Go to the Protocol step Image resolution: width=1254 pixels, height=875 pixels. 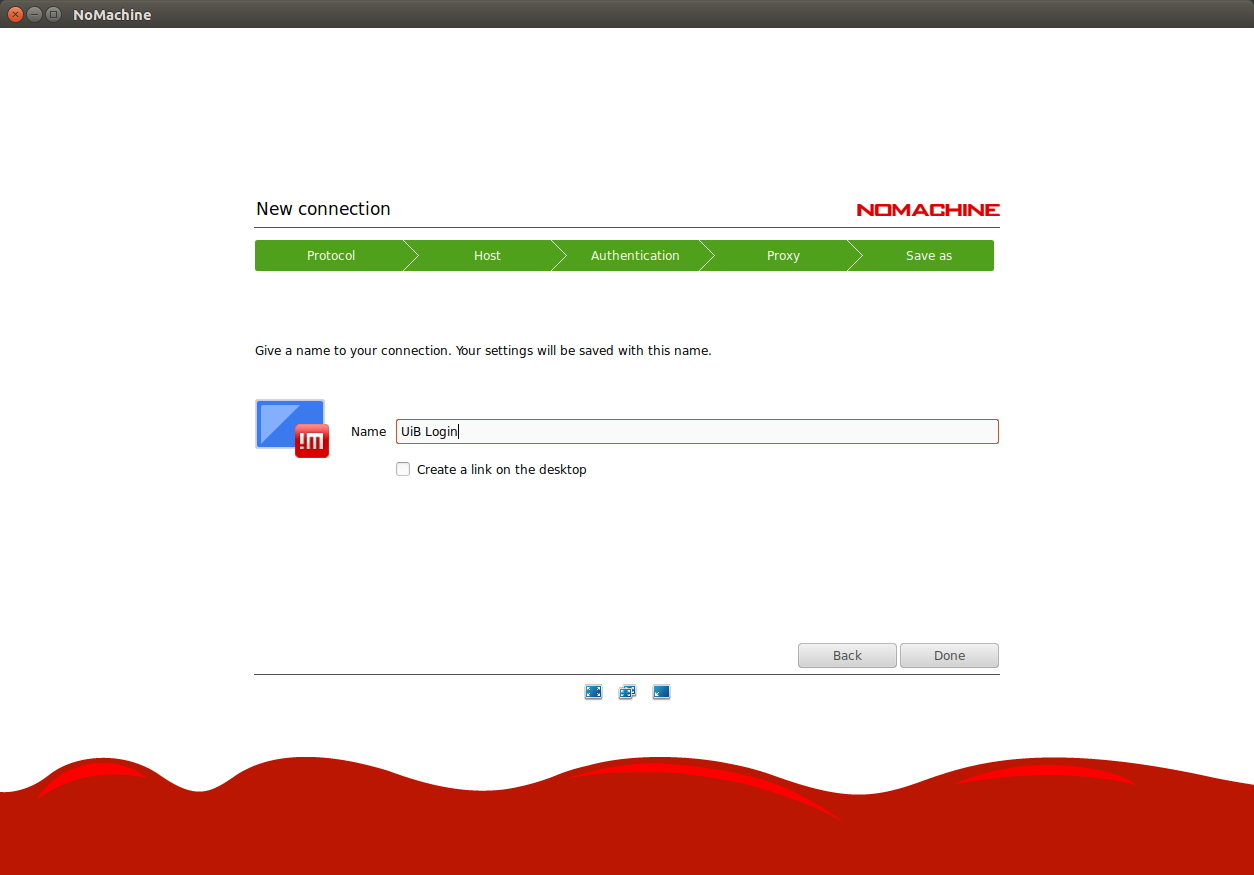330,256
